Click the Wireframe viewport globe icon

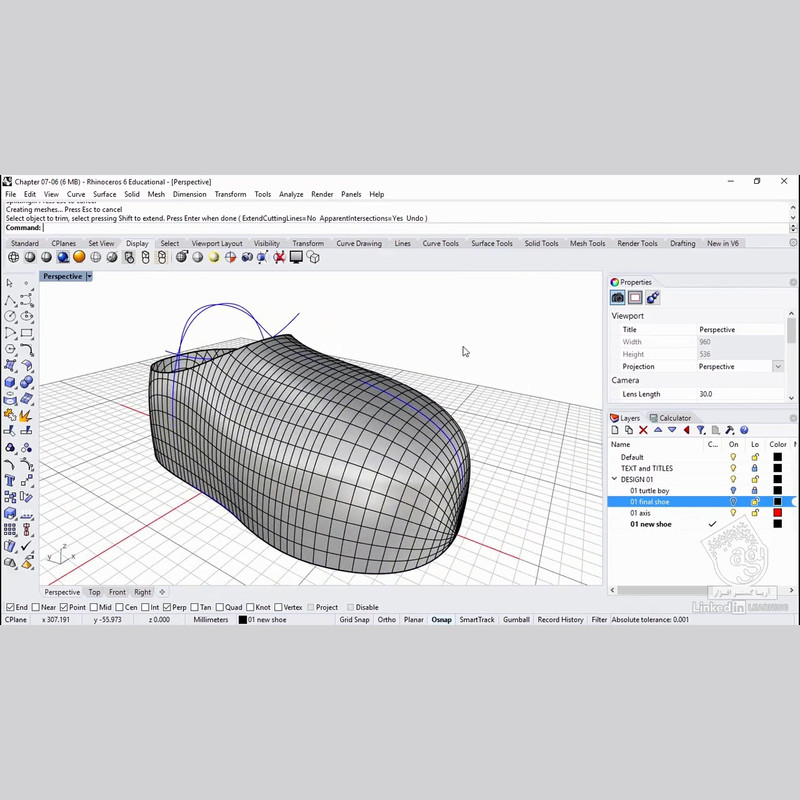(13, 257)
